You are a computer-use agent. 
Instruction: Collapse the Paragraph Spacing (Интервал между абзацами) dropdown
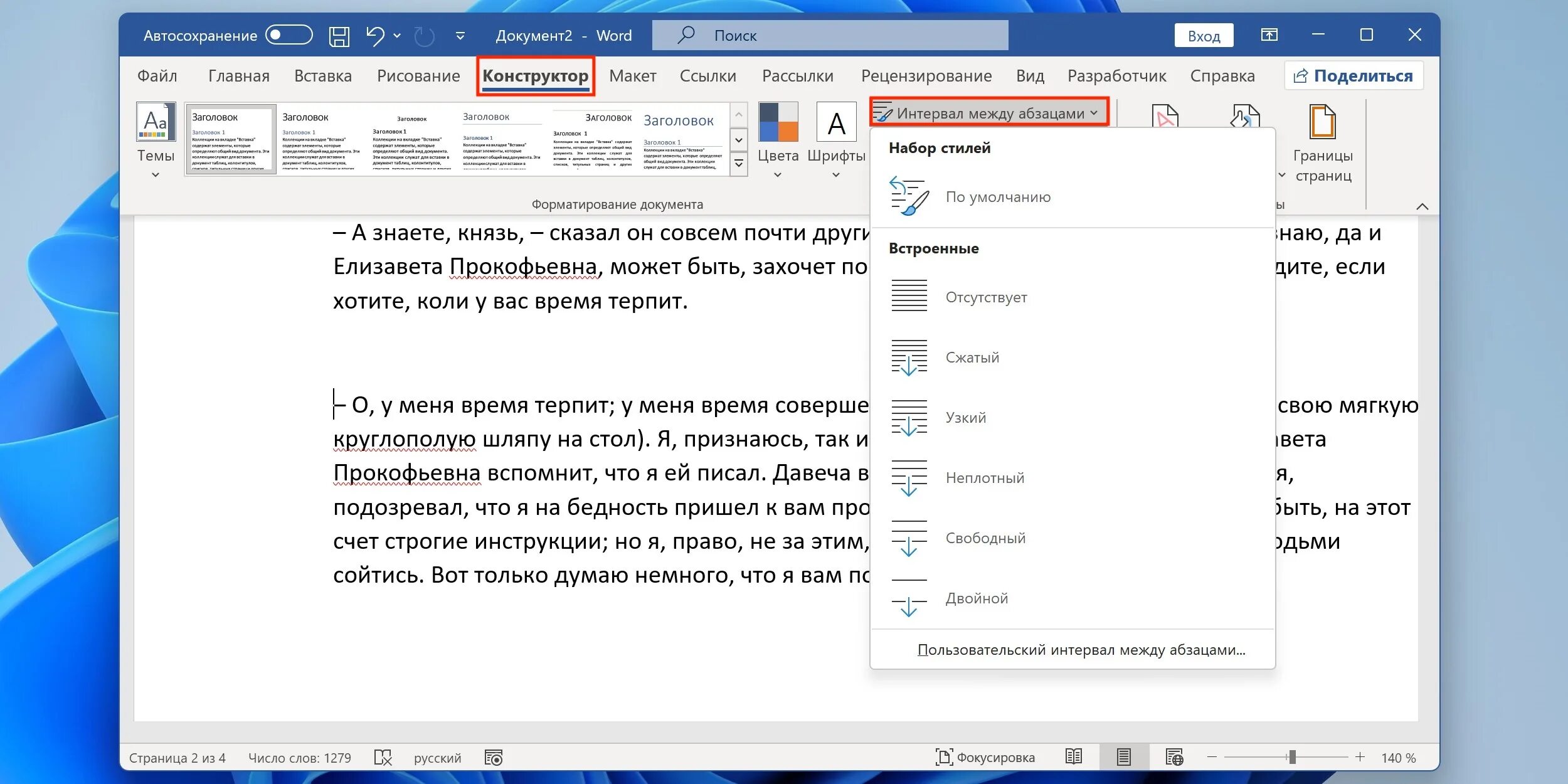coord(989,113)
